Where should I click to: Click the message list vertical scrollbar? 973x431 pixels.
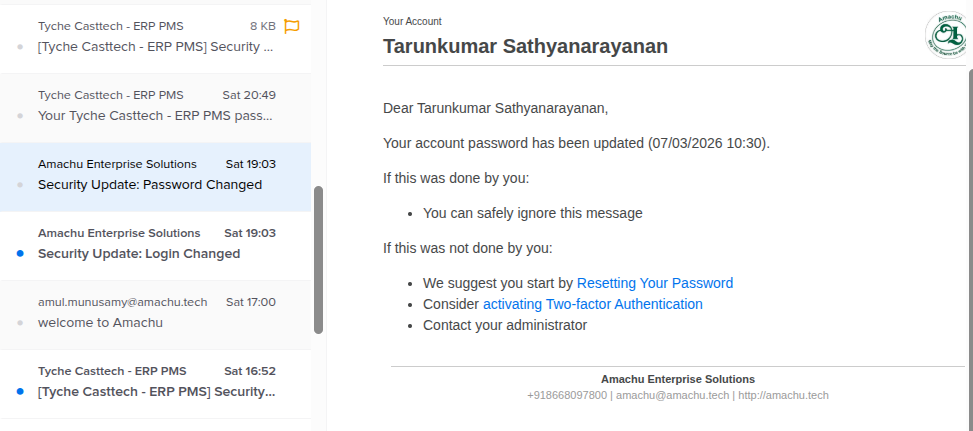pos(318,259)
